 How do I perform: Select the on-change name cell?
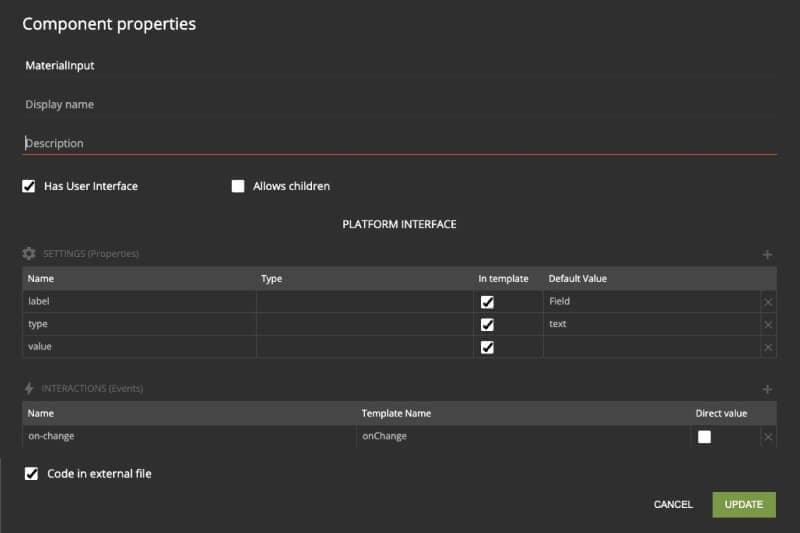189,436
